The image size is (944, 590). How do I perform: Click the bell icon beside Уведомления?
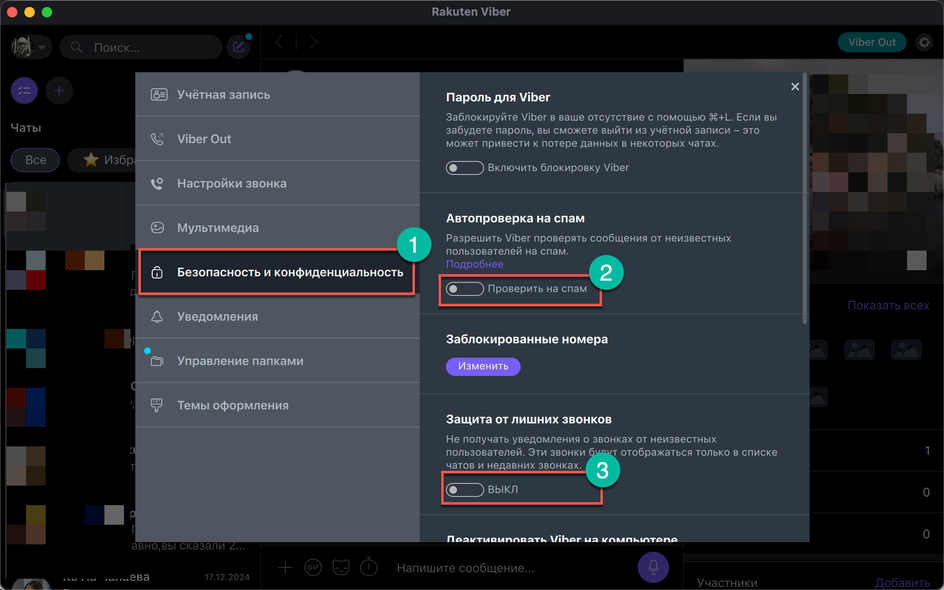coord(157,317)
